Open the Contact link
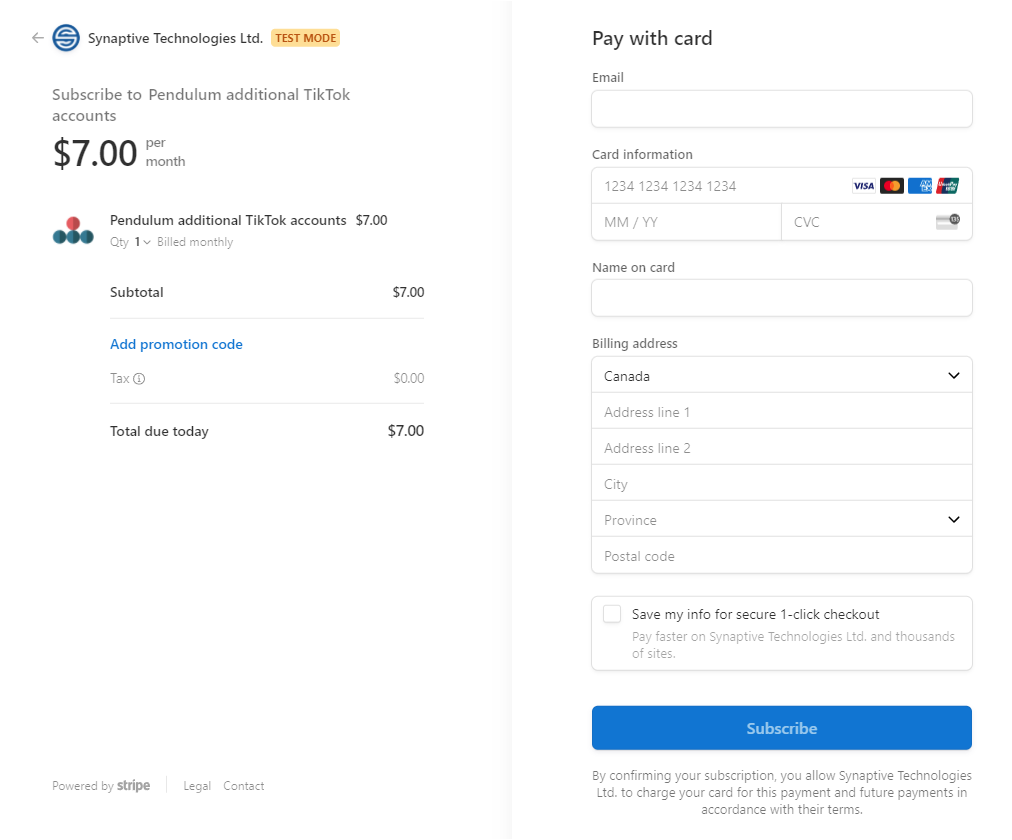 coord(243,786)
